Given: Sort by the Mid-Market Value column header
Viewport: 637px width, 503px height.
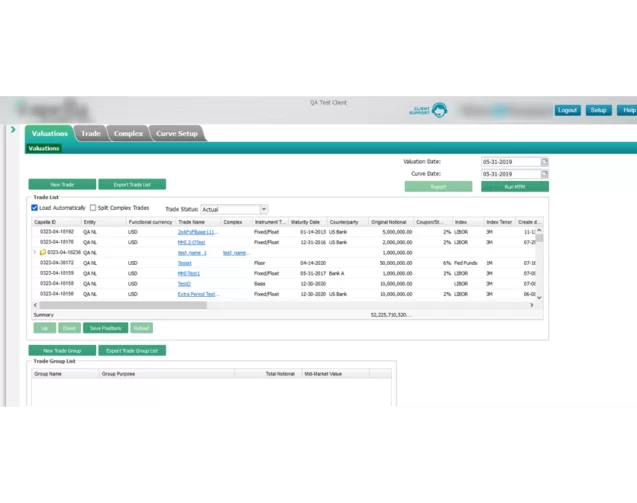Looking at the screenshot, I should pyautogui.click(x=336, y=374).
